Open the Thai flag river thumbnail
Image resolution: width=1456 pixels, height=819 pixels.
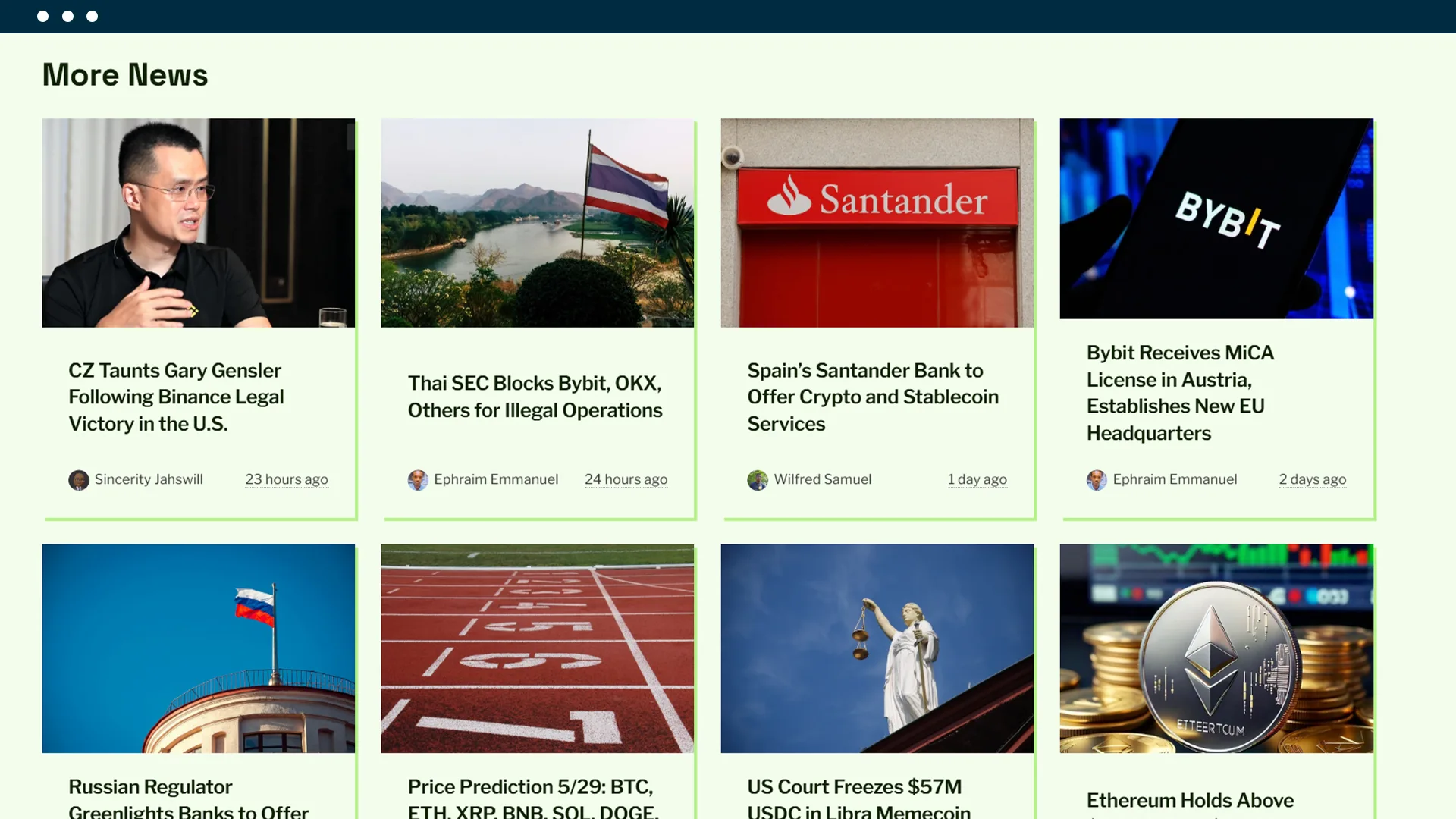(x=538, y=223)
